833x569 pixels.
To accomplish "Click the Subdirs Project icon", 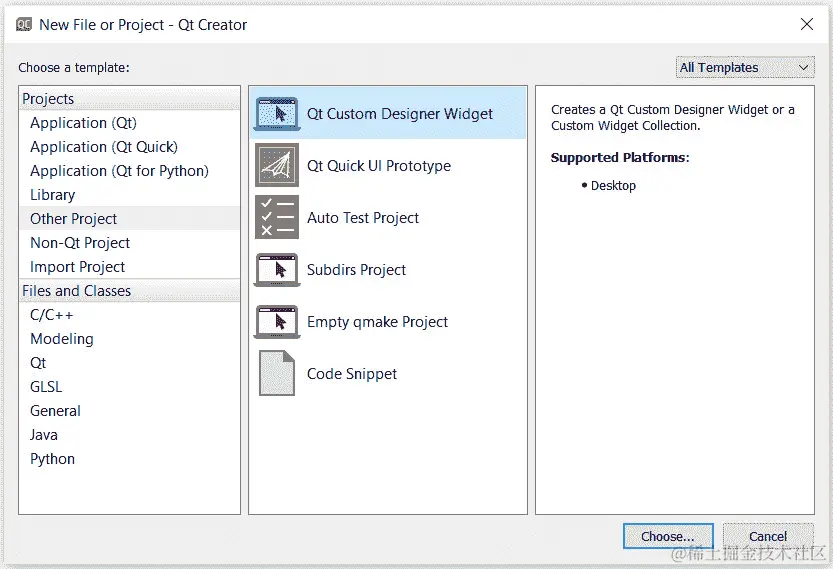I will [x=277, y=269].
